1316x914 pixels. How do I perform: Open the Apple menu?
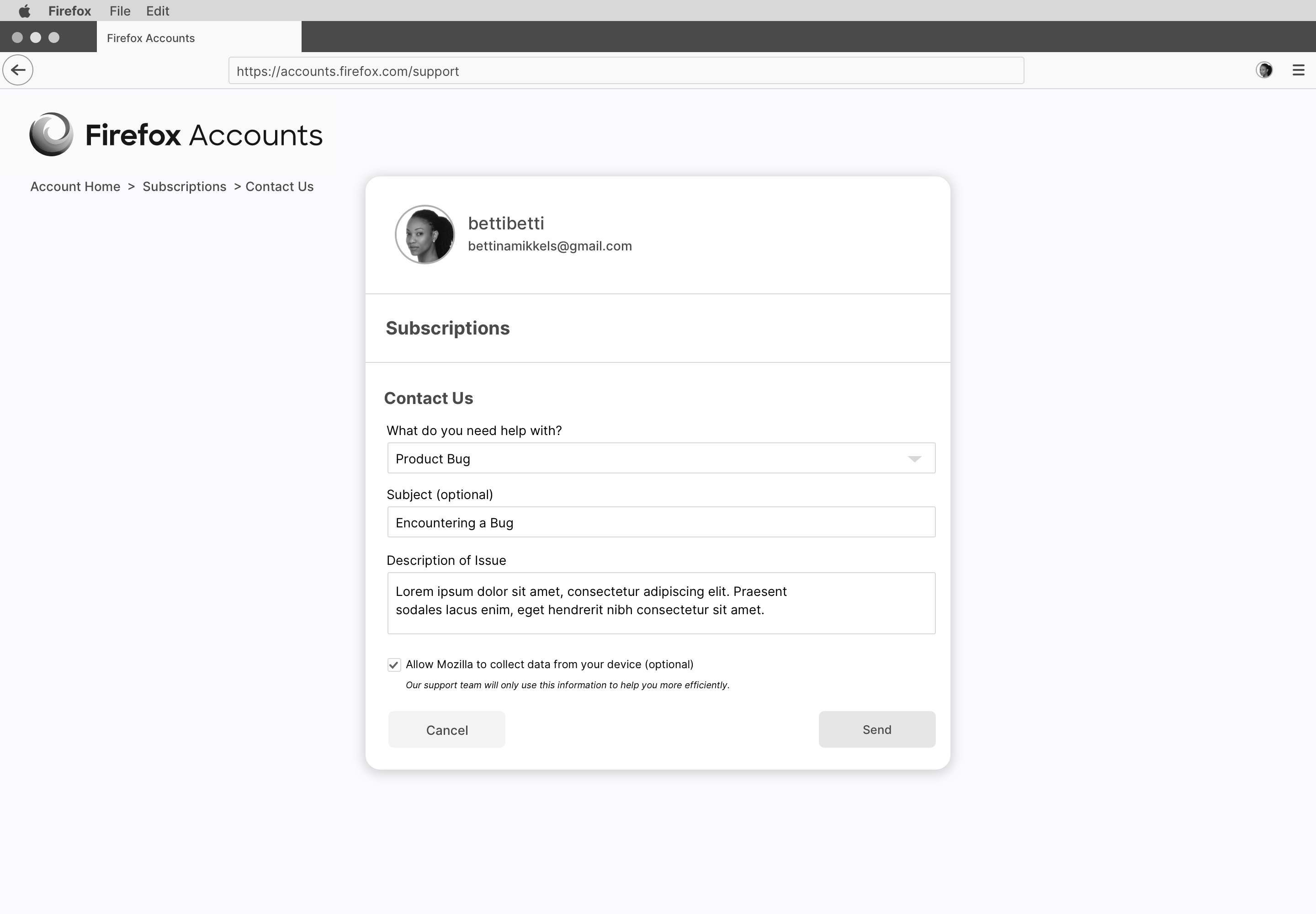24,11
